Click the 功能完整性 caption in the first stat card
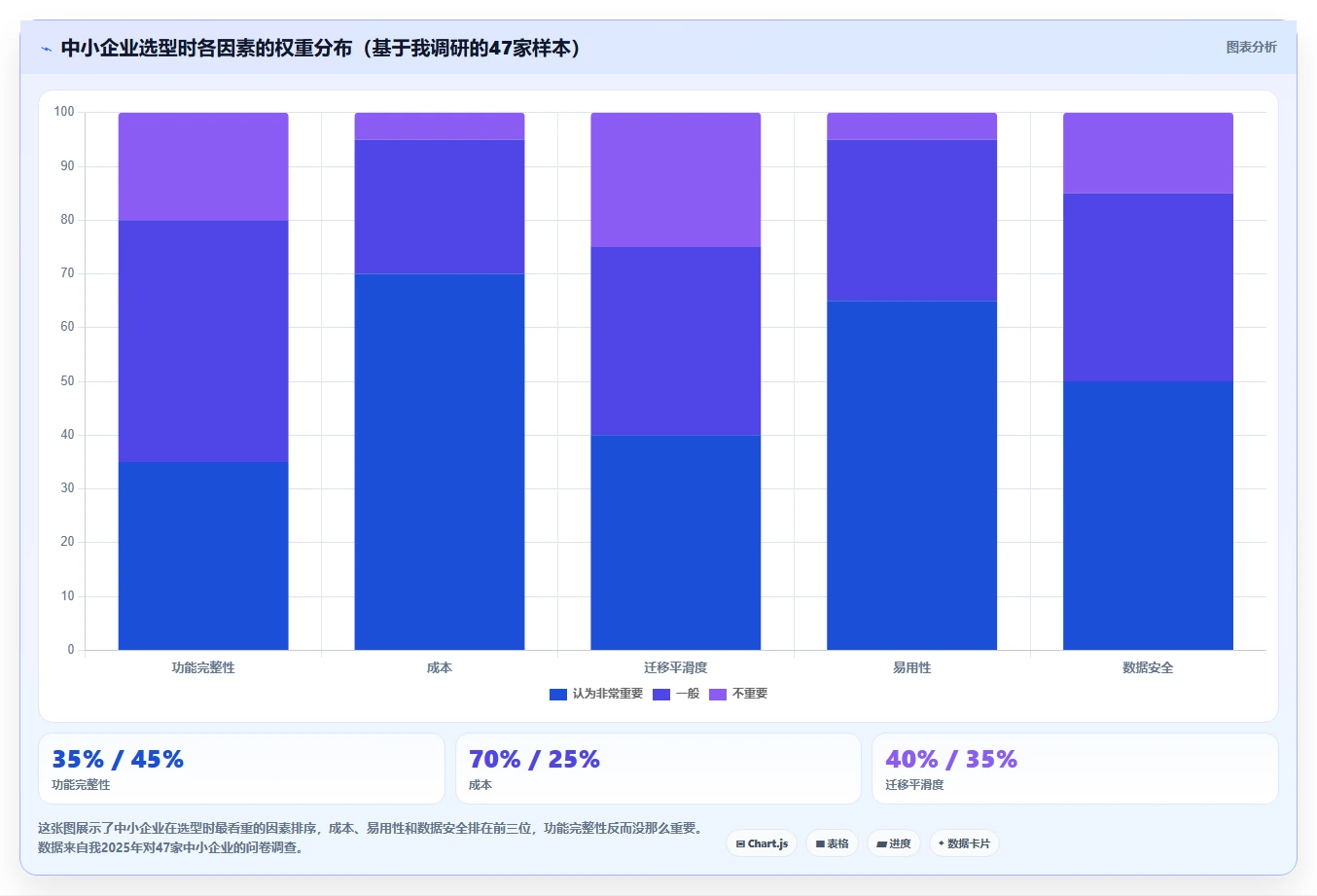Screen dimensions: 1317x896 click(x=81, y=784)
